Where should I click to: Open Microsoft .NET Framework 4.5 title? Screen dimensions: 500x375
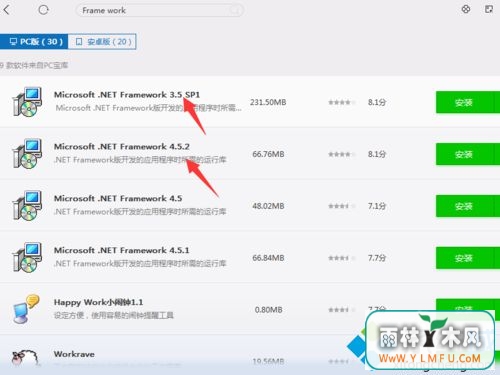[118, 198]
